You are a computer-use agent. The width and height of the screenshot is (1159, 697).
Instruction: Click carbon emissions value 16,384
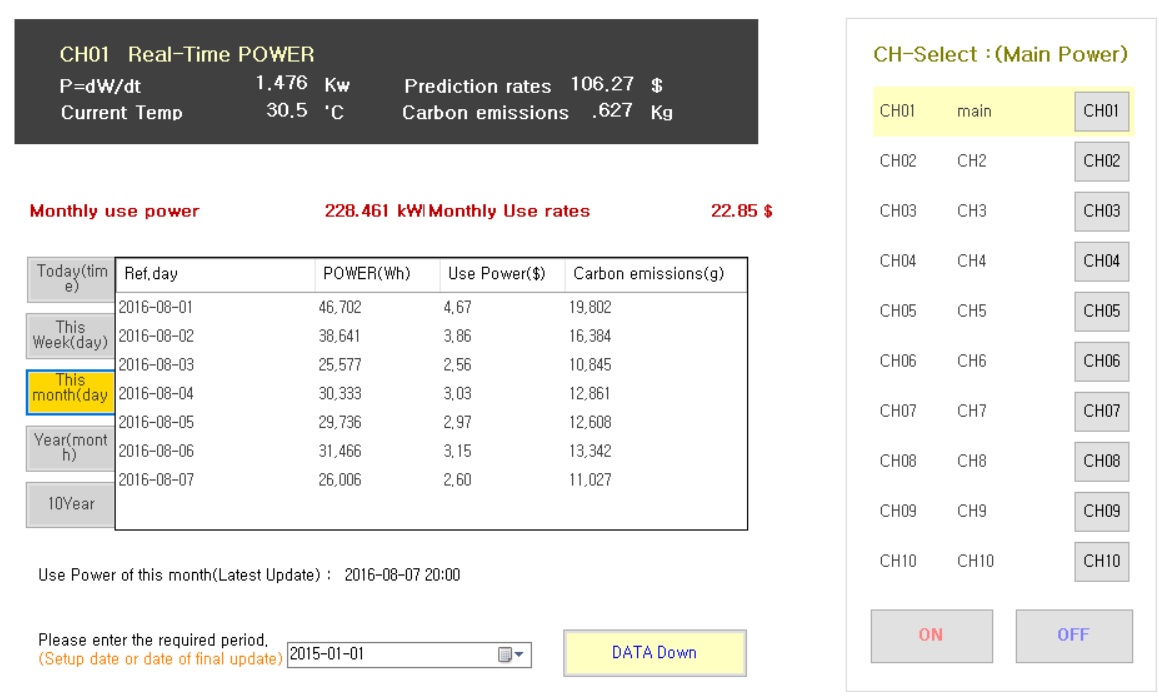click(590, 336)
